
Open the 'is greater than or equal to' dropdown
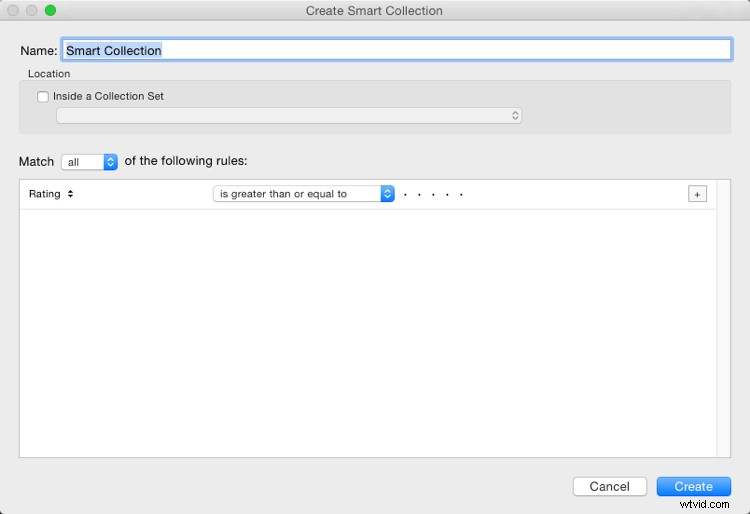(304, 194)
